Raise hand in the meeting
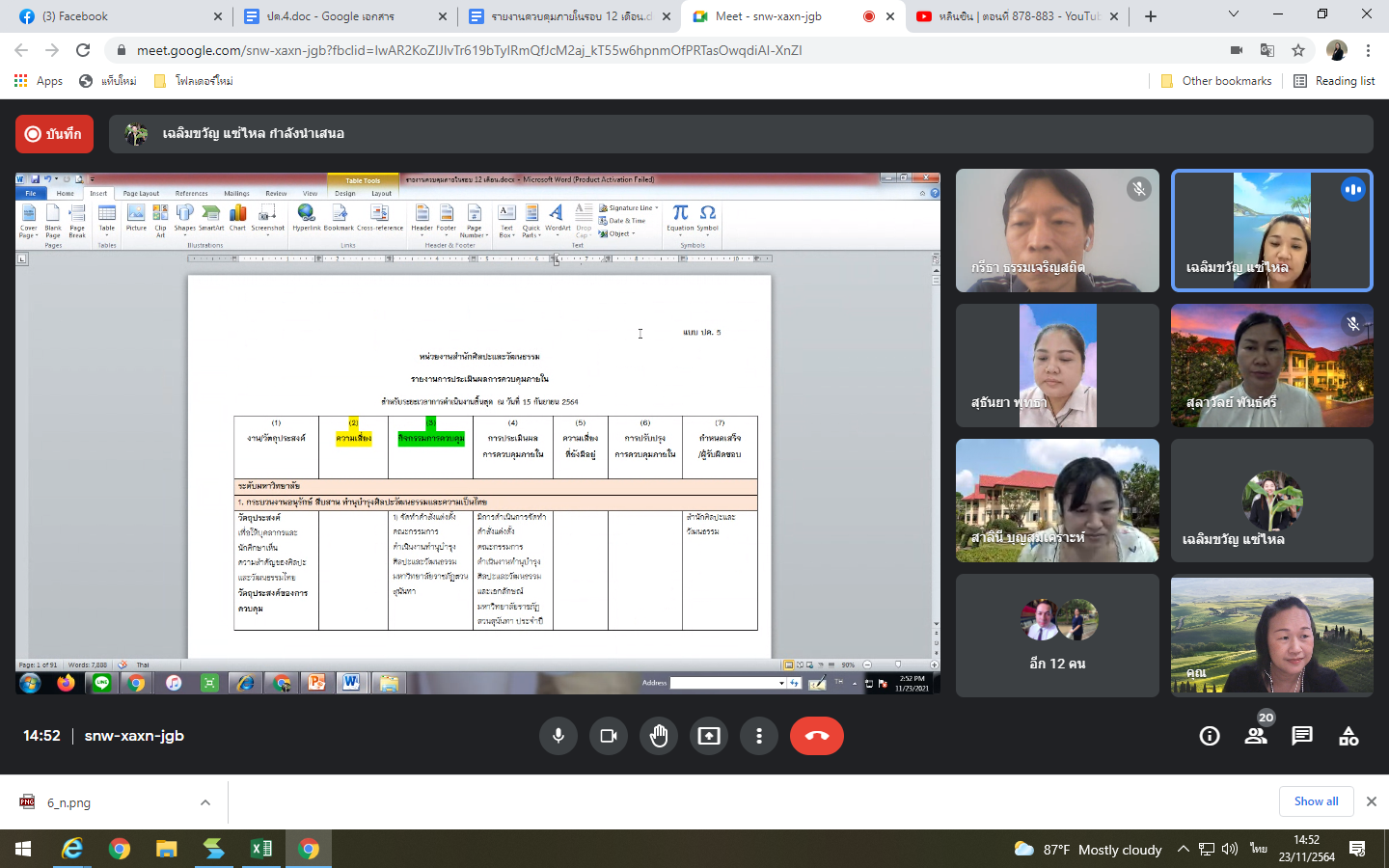Image resolution: width=1389 pixels, height=868 pixels. pyautogui.click(x=659, y=736)
